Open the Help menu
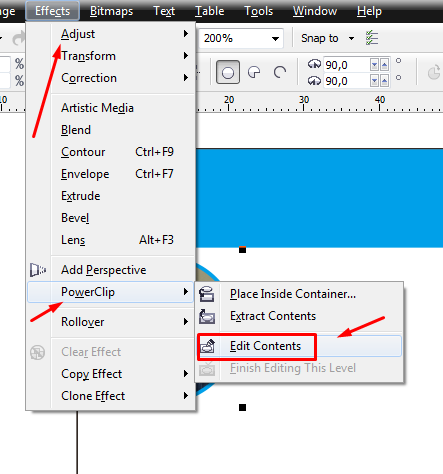This screenshot has width=443, height=474. 369,11
